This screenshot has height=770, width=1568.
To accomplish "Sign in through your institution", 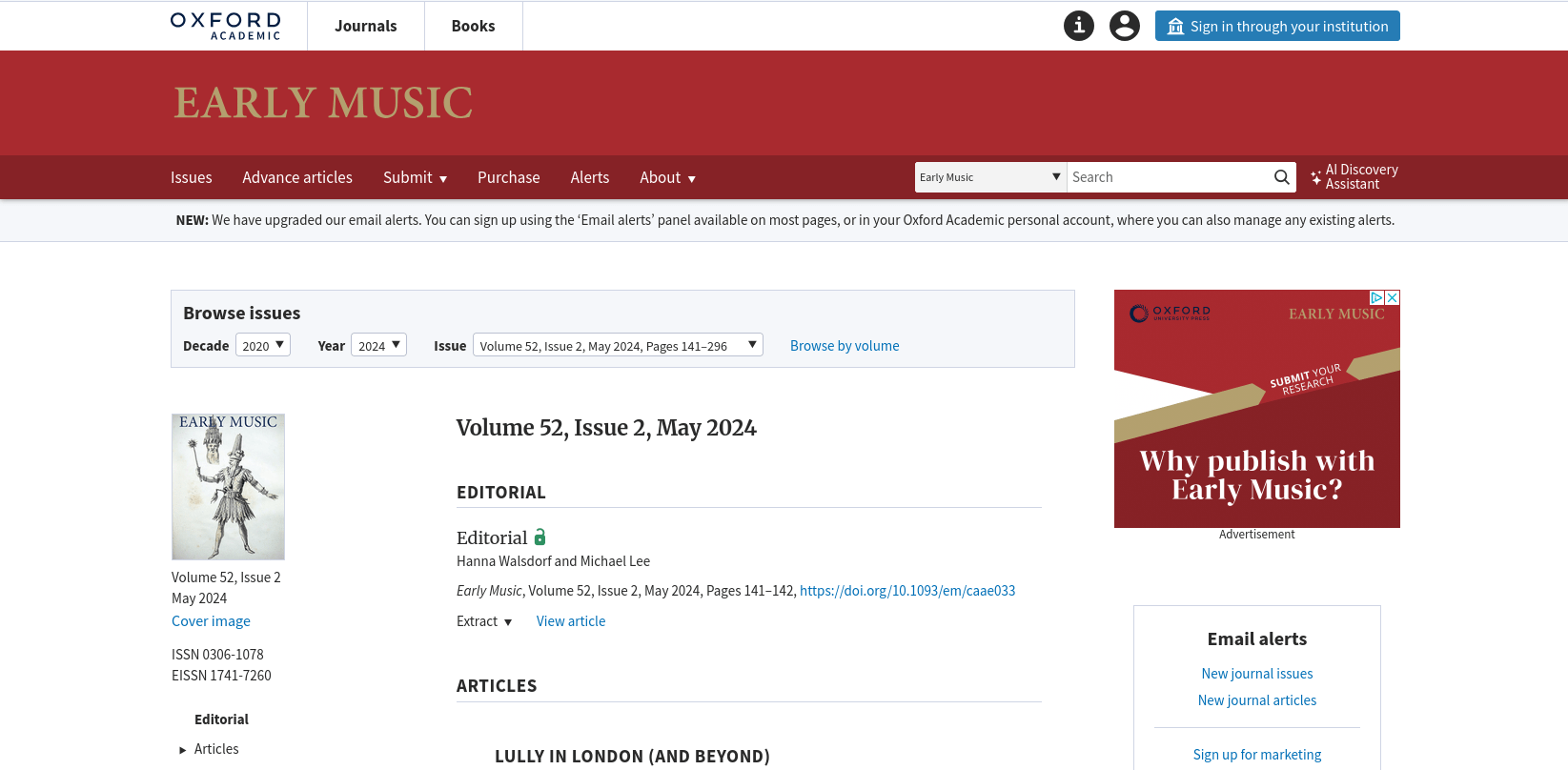I will point(1277,26).
